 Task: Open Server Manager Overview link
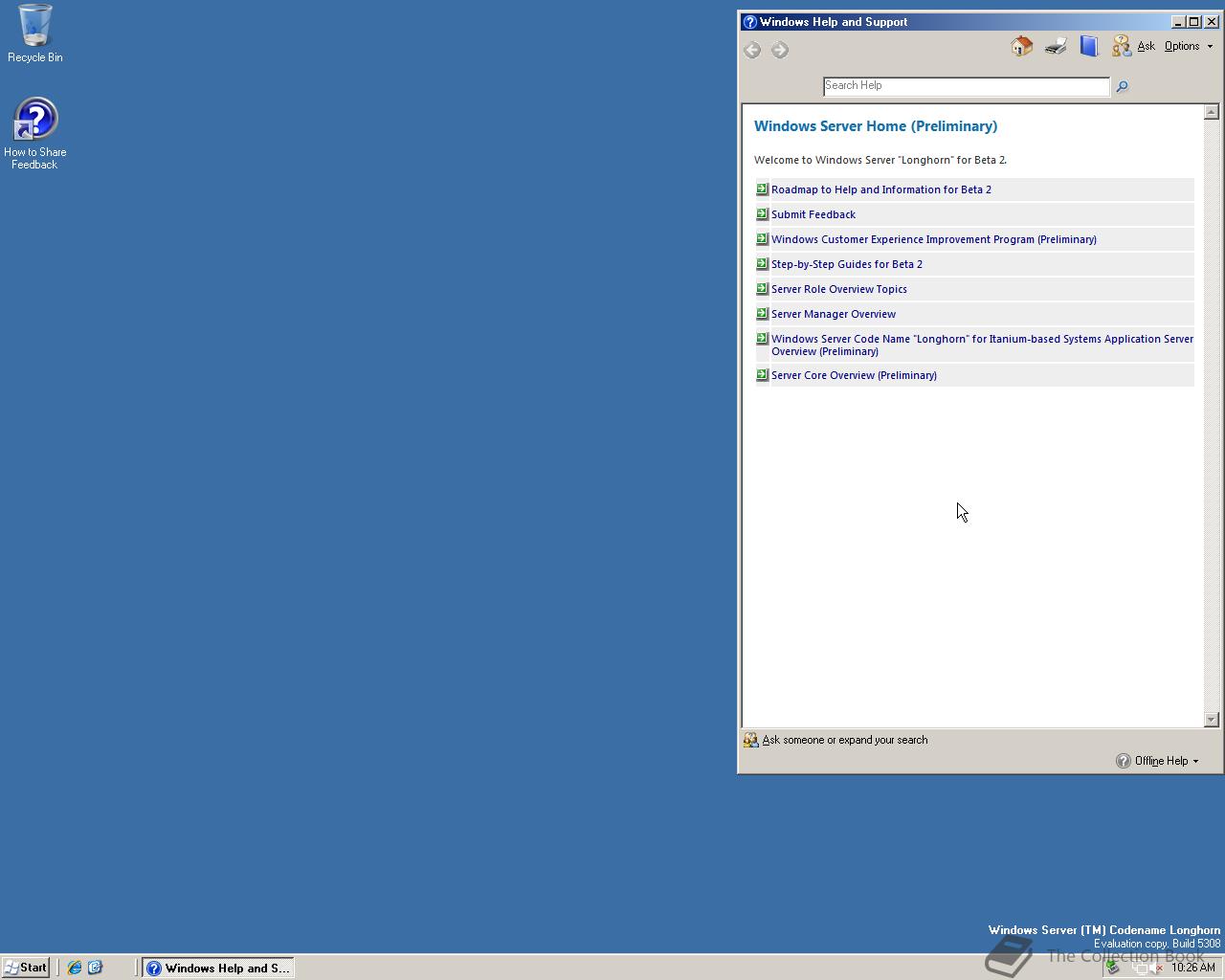pos(834,314)
